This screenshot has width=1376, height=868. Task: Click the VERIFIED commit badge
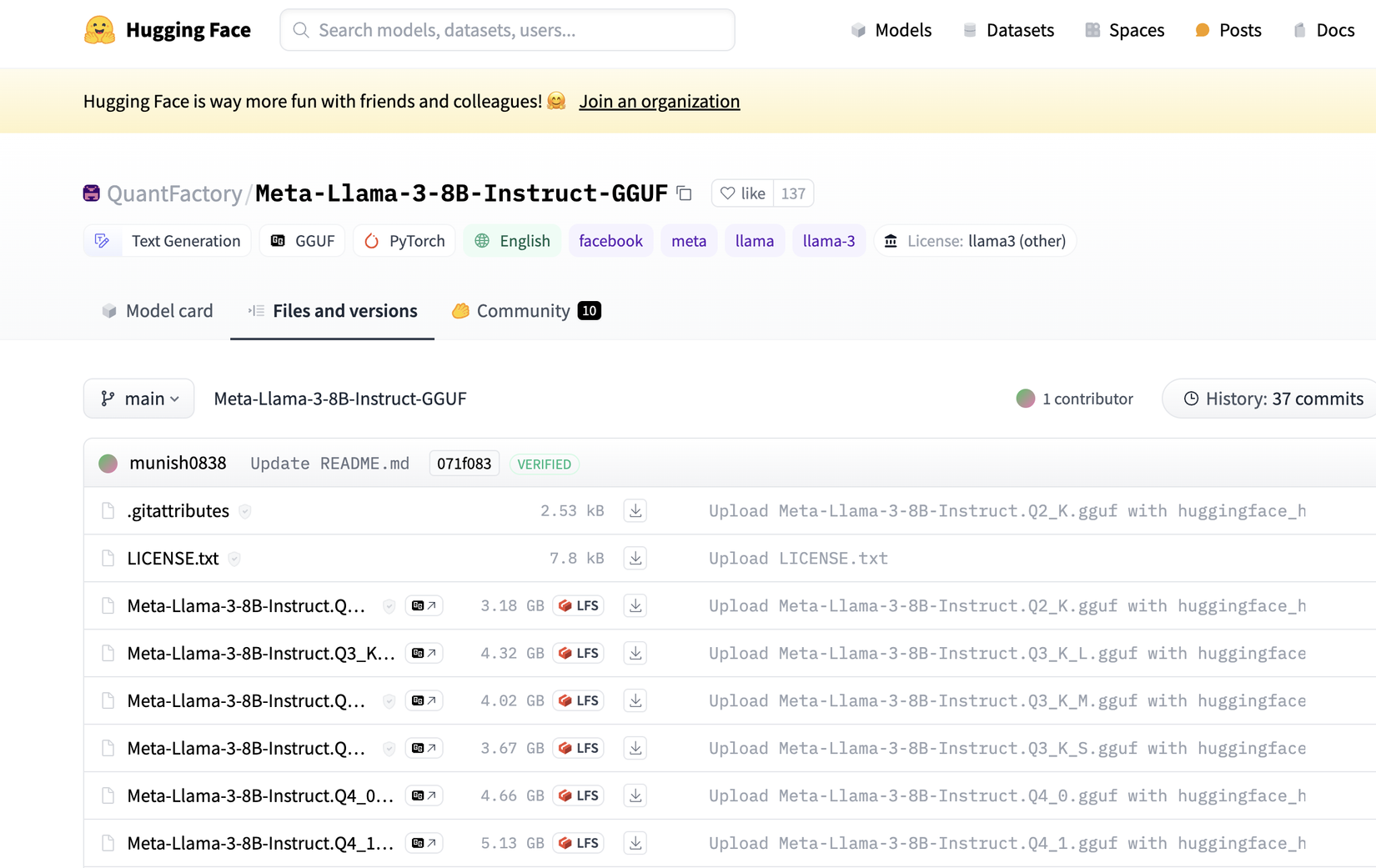tap(544, 464)
